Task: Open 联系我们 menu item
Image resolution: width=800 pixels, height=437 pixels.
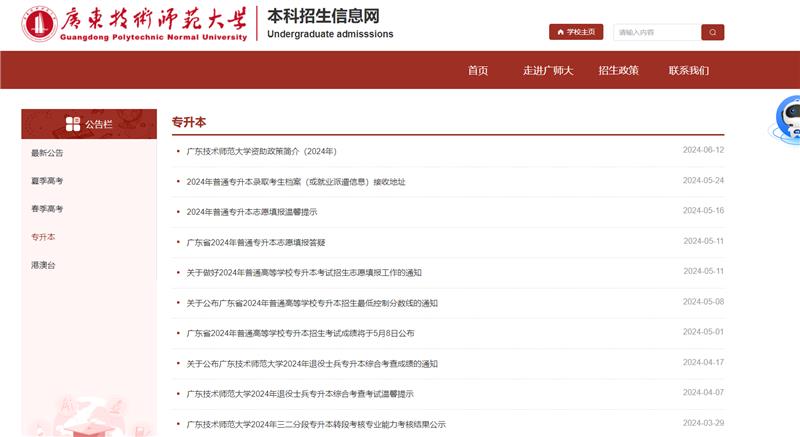Action: point(689,70)
